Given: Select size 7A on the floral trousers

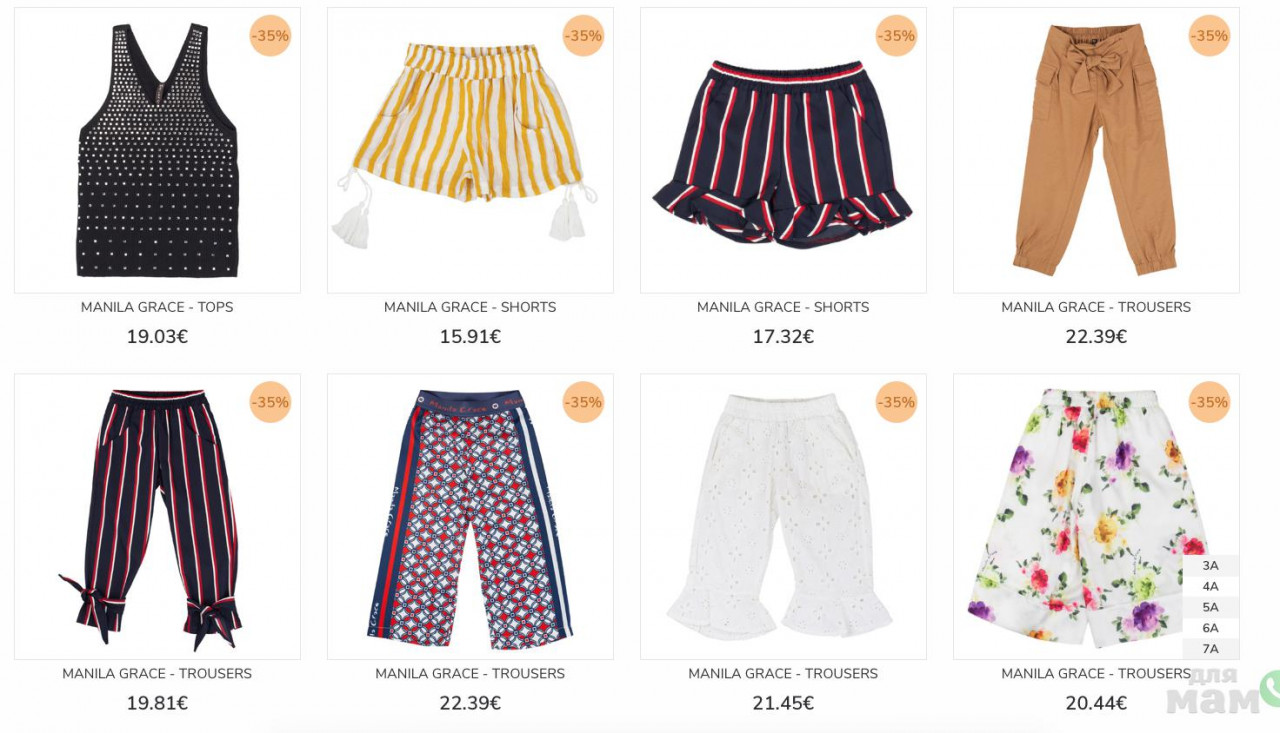Looking at the screenshot, I should (x=1210, y=649).
